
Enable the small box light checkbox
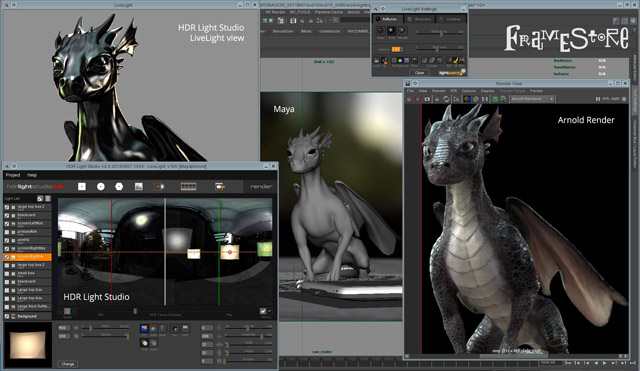(x=7, y=273)
